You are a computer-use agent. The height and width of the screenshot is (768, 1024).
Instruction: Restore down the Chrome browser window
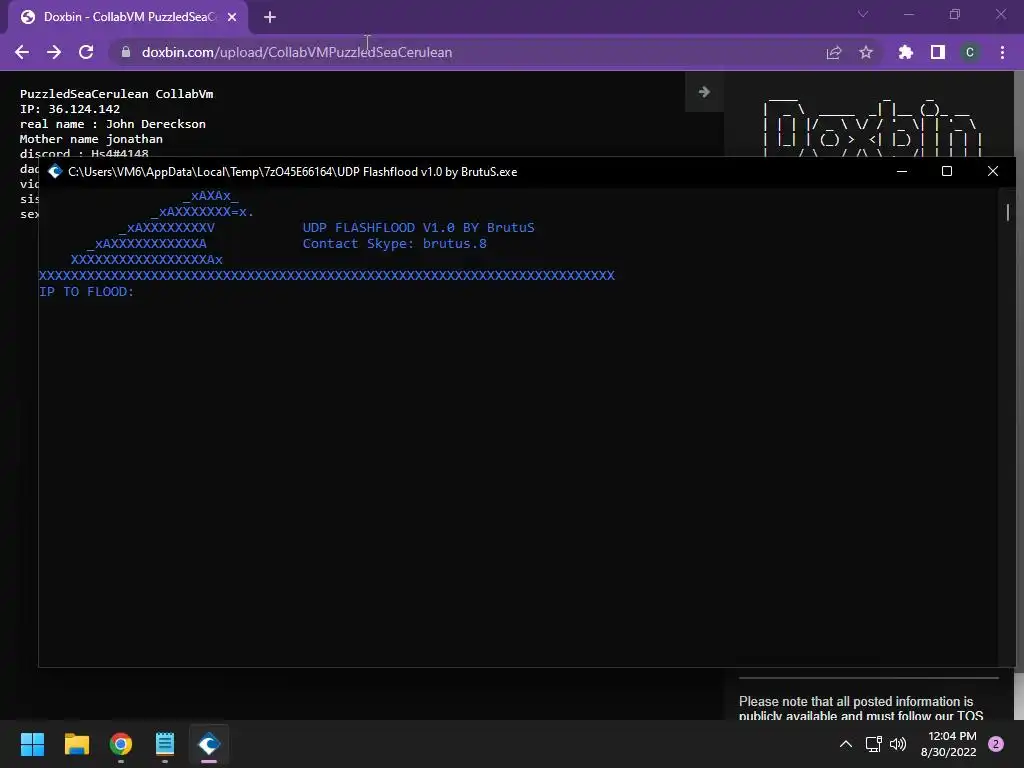click(955, 14)
